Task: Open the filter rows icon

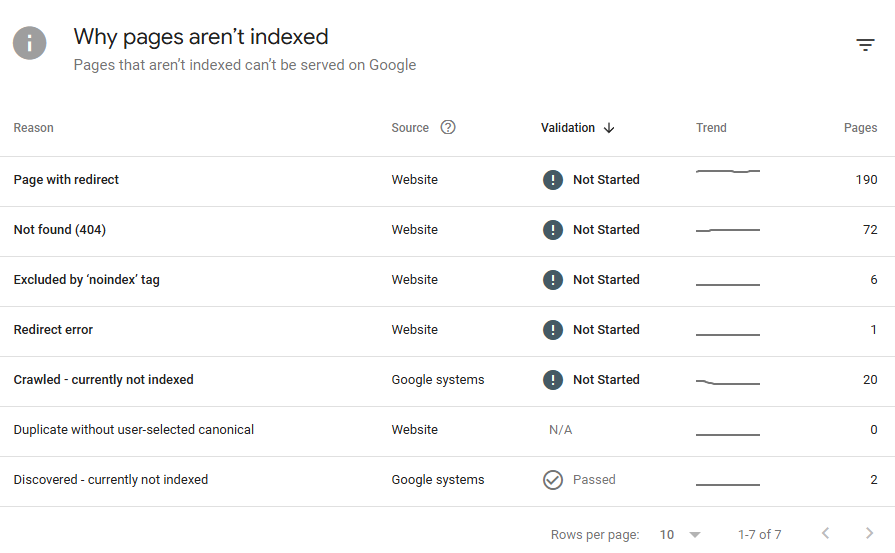Action: 865,45
